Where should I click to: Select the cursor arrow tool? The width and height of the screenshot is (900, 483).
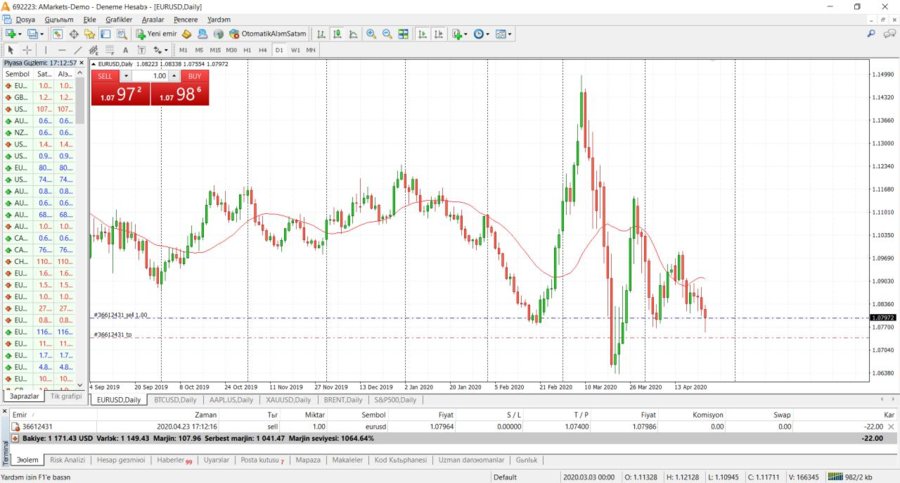(11, 49)
